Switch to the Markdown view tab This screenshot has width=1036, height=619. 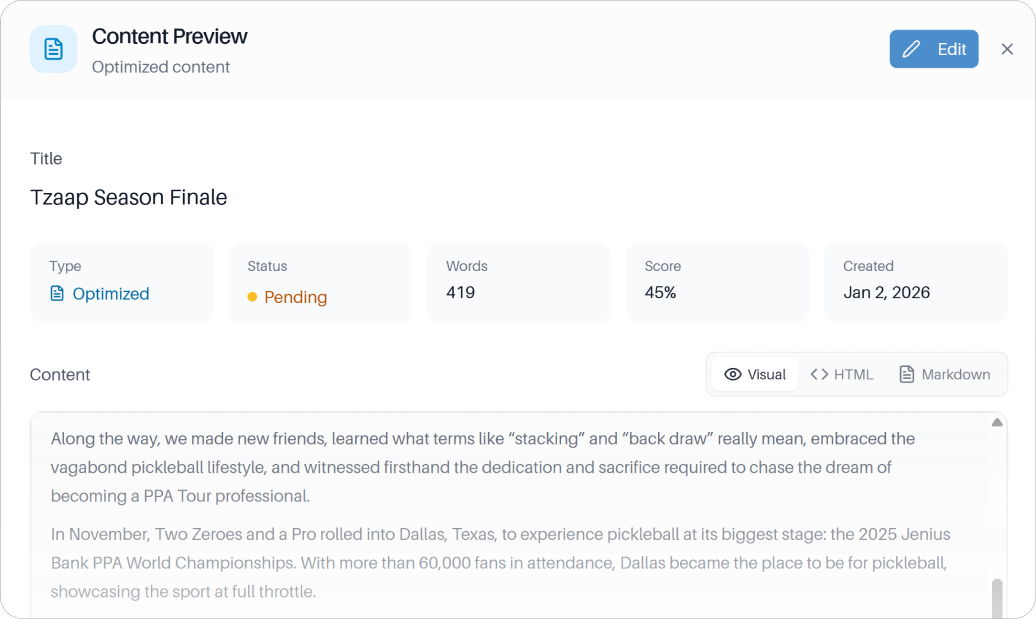click(945, 374)
